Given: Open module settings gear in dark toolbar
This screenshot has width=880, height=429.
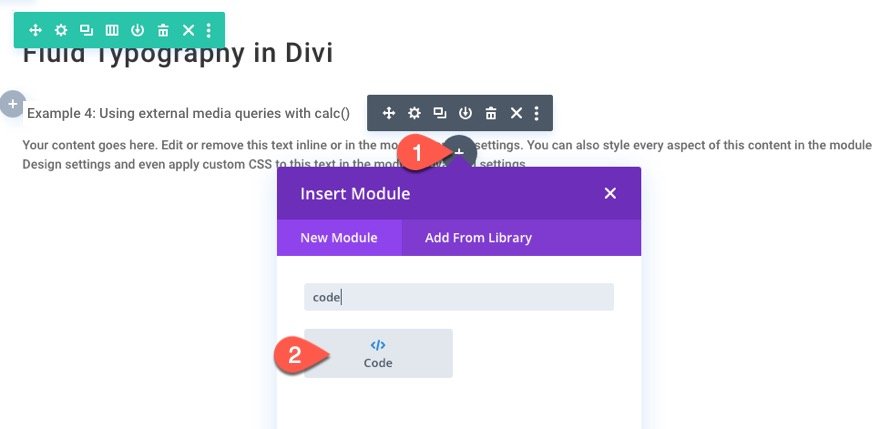Looking at the screenshot, I should point(414,113).
